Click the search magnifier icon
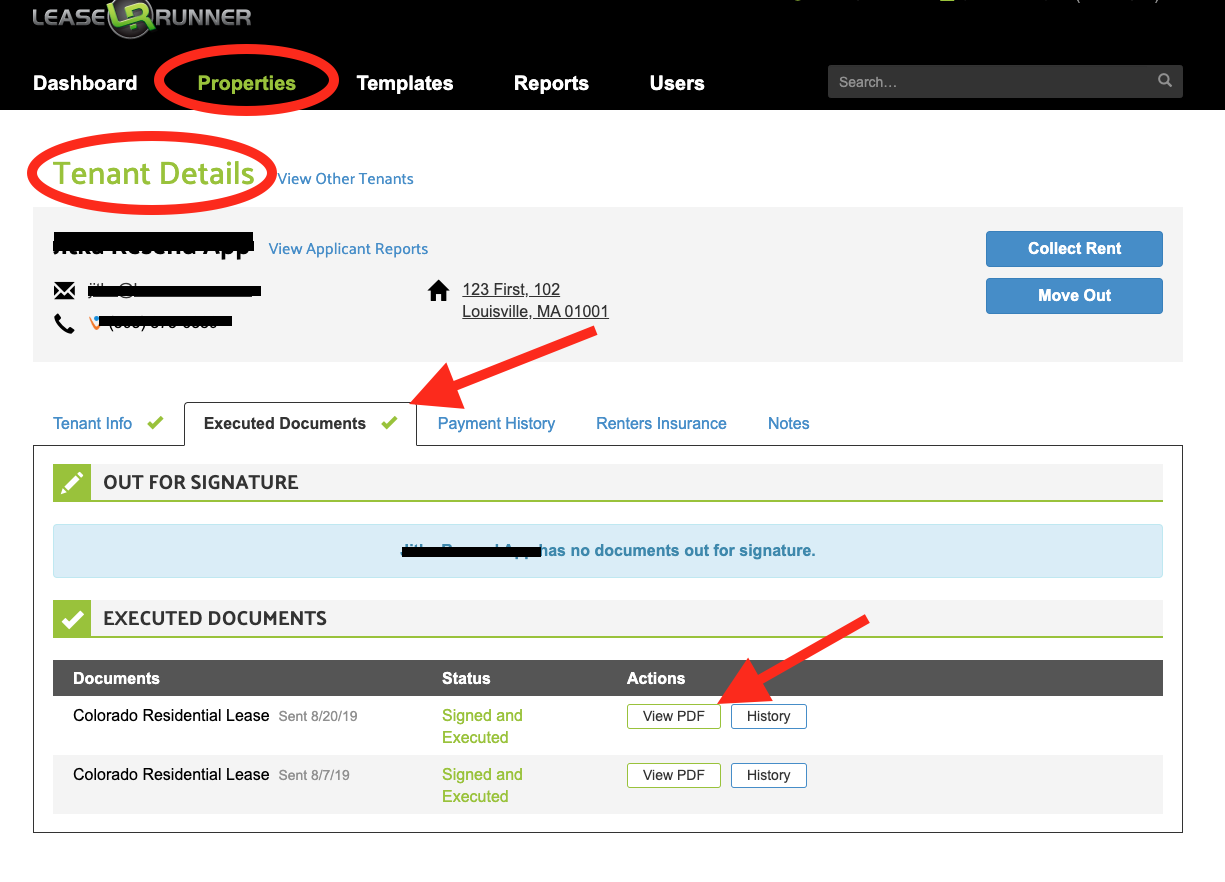 1164,81
